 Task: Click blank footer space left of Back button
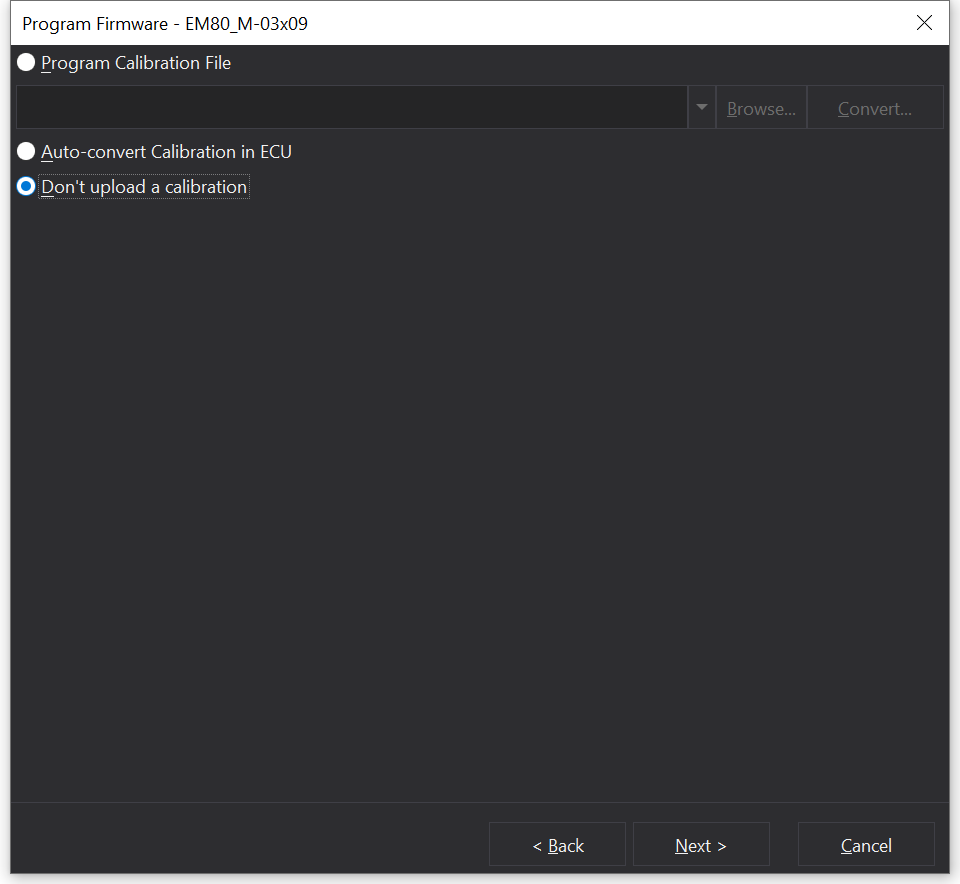250,845
